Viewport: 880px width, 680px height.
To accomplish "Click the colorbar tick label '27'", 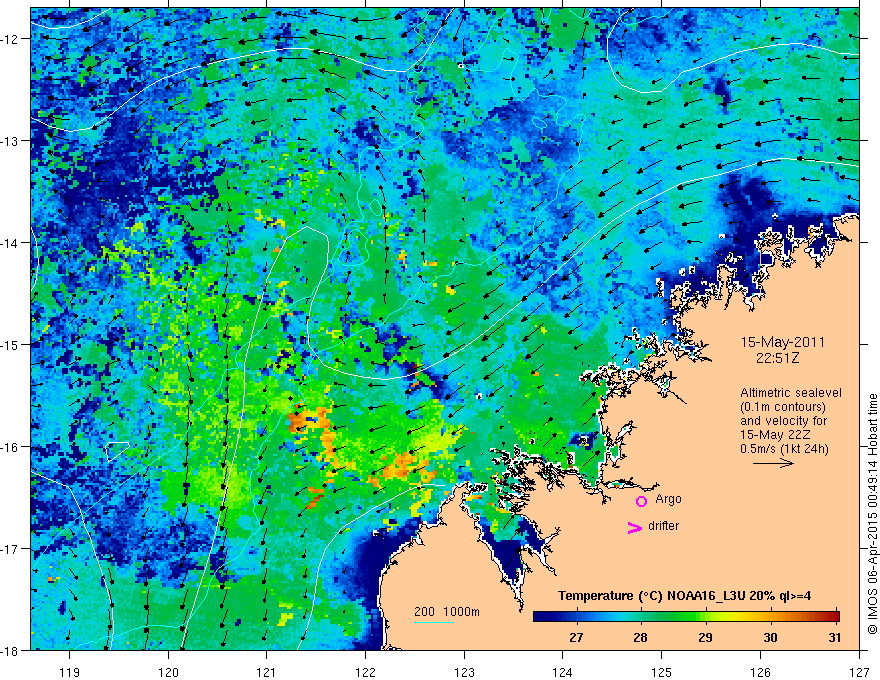I will [x=576, y=637].
